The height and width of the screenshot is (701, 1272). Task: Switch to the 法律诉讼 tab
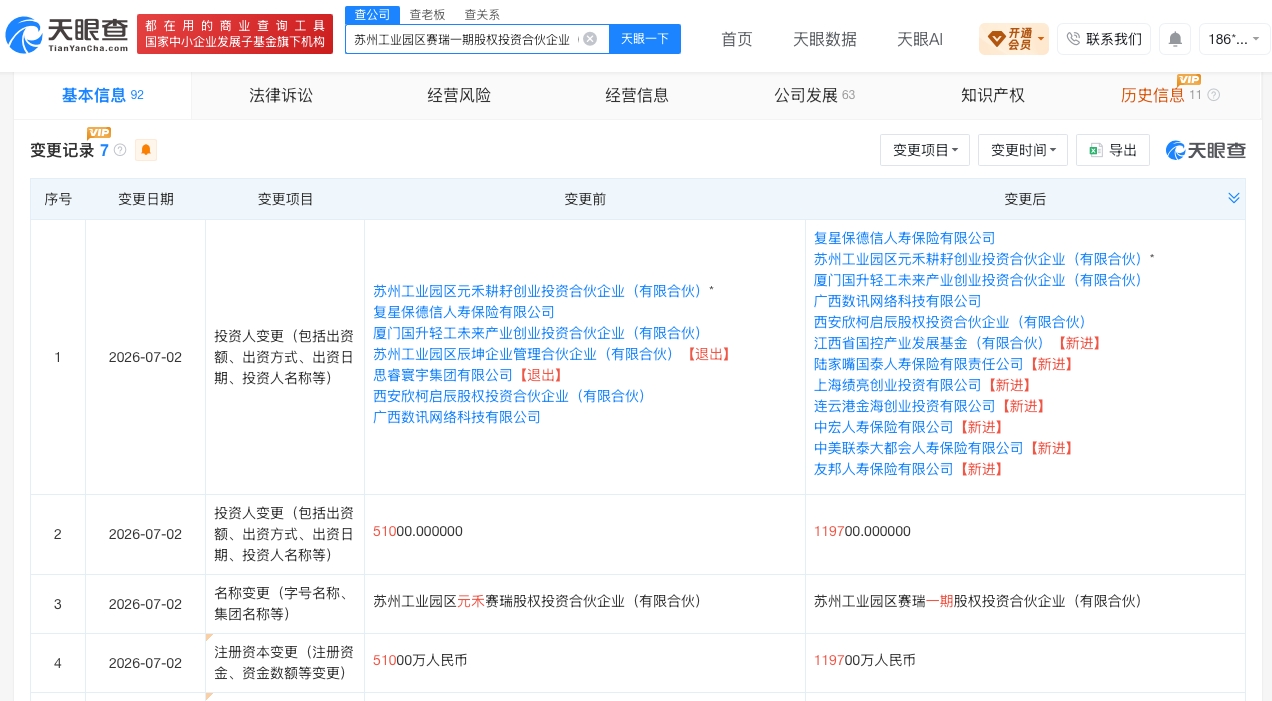click(x=281, y=95)
